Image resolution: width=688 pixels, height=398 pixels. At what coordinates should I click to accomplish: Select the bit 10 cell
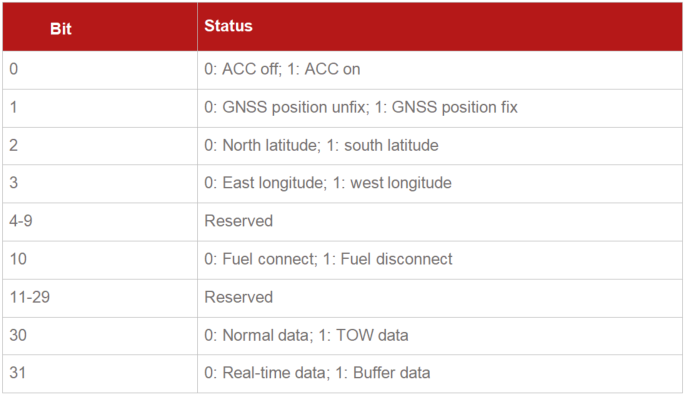coord(100,260)
